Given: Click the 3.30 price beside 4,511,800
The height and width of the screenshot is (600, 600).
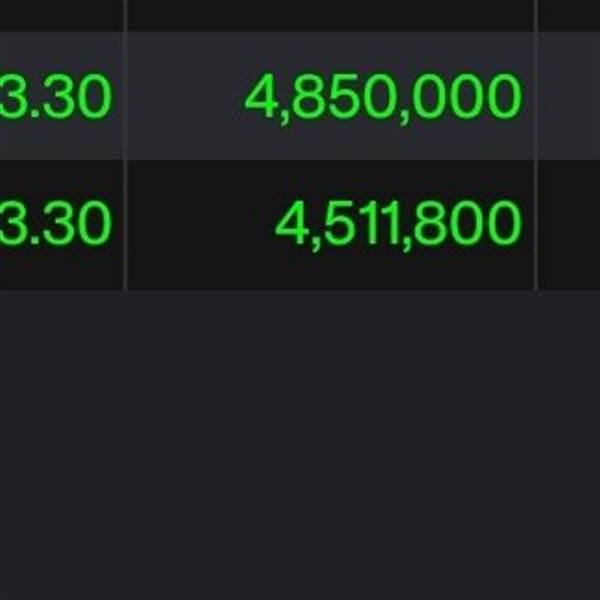Looking at the screenshot, I should [56, 224].
